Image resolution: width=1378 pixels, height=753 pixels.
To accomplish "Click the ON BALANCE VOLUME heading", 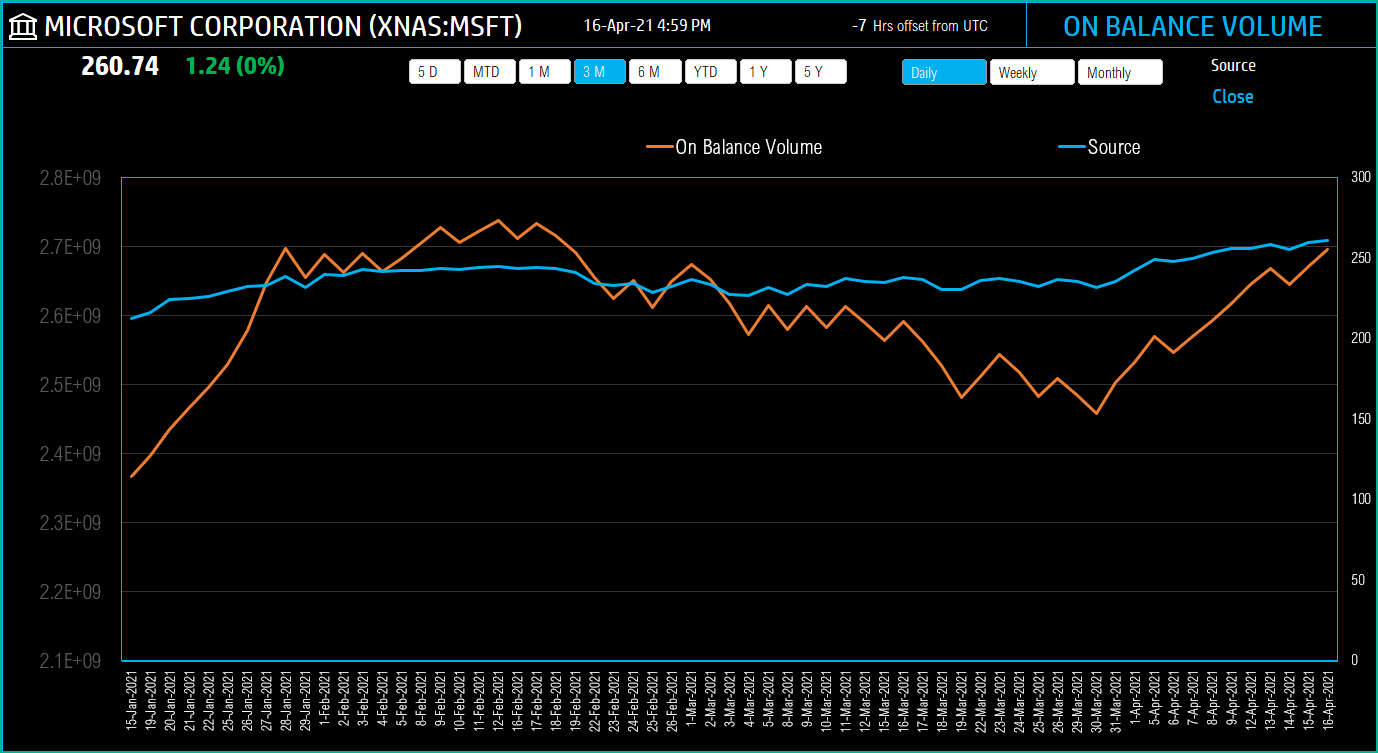I will tap(1193, 26).
